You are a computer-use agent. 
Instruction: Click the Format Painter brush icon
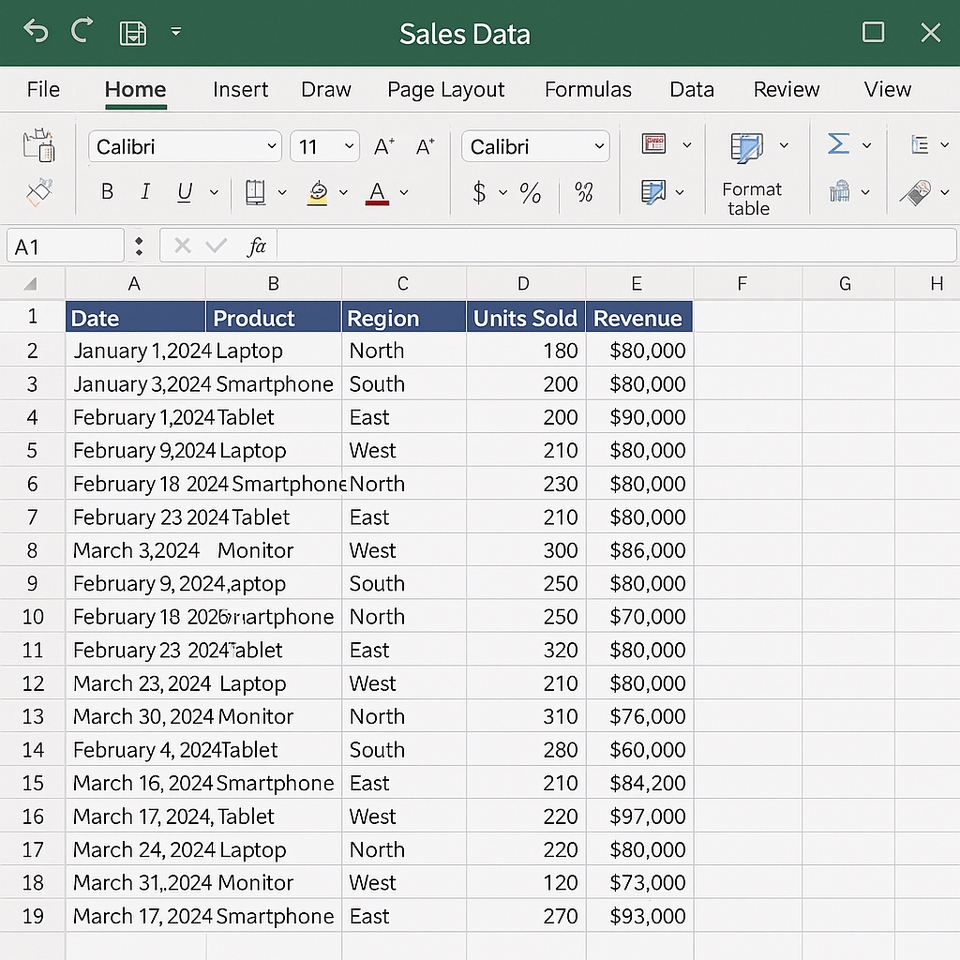point(39,192)
